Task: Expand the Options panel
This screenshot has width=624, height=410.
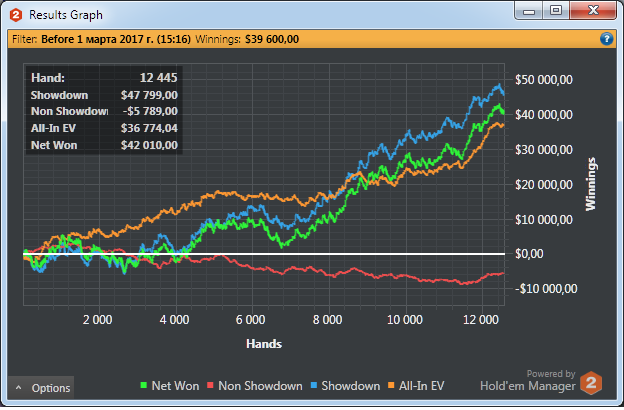Action: [x=41, y=388]
